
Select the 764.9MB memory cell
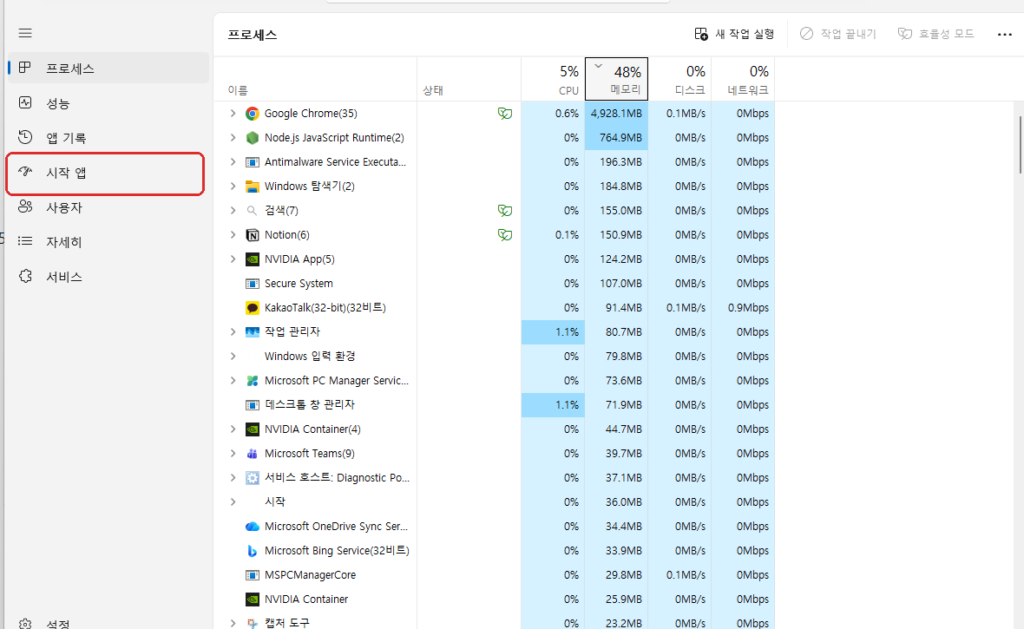point(616,138)
